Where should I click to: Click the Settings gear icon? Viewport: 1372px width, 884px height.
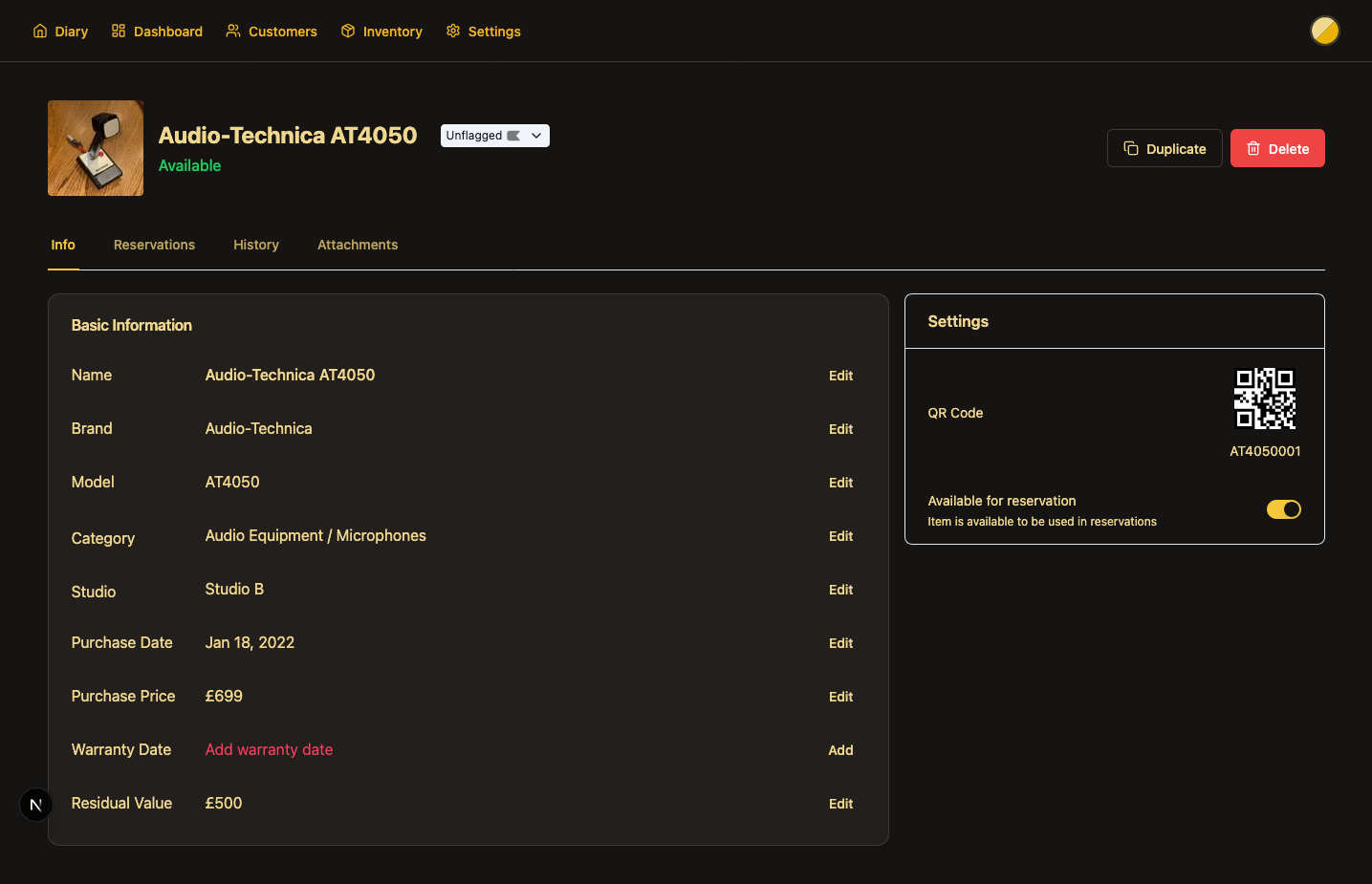pos(453,32)
